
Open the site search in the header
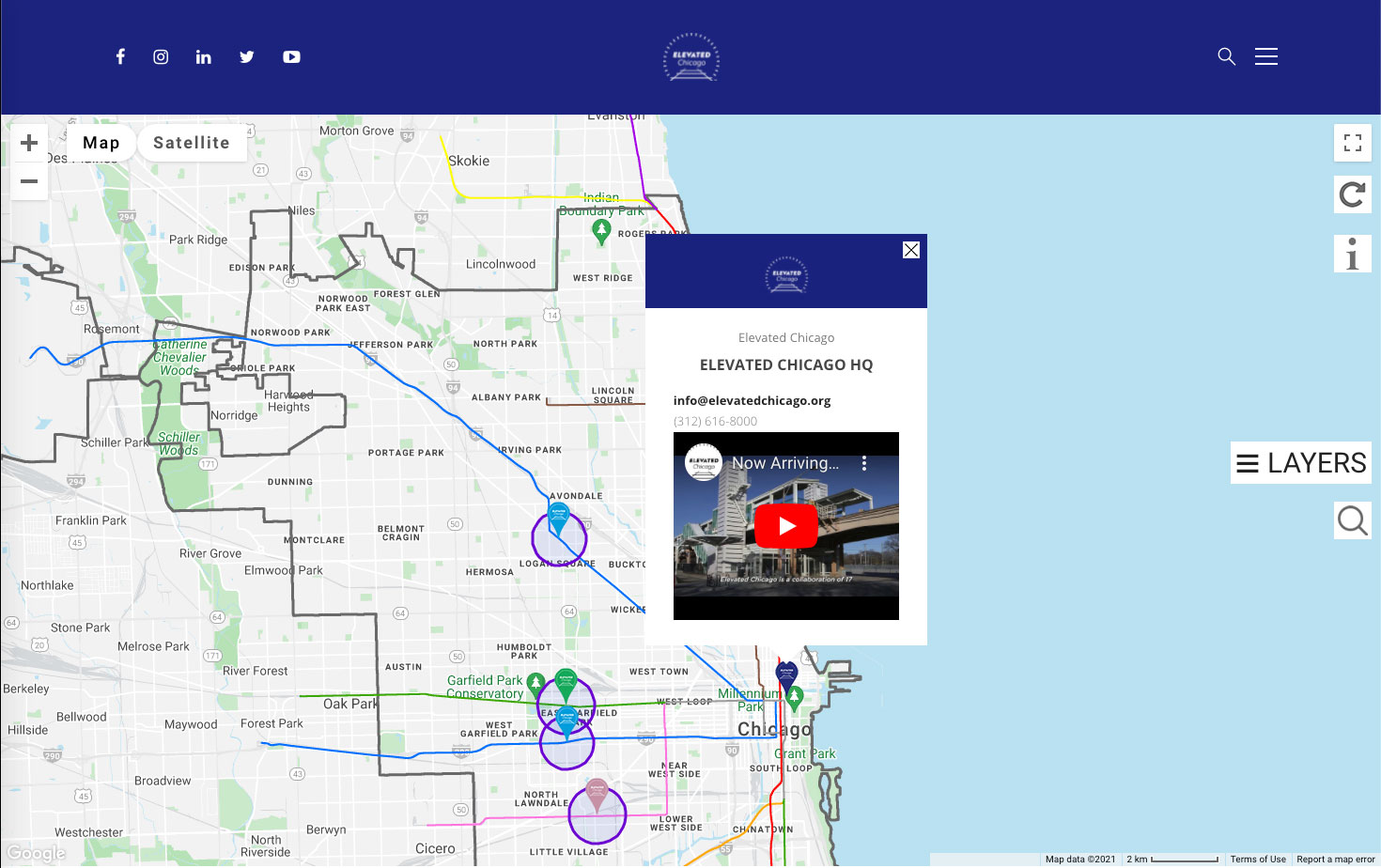(1226, 56)
